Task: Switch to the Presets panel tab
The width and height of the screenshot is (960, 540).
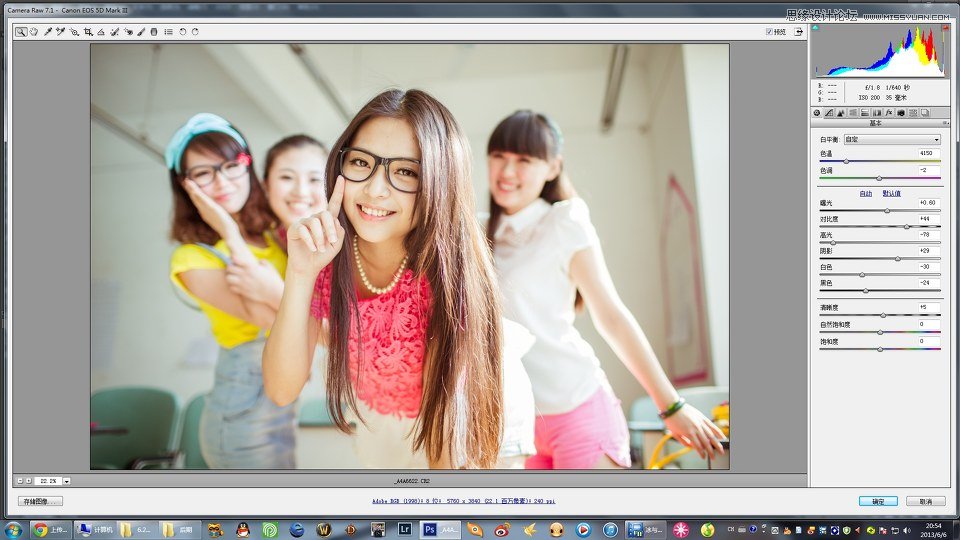Action: [x=913, y=113]
